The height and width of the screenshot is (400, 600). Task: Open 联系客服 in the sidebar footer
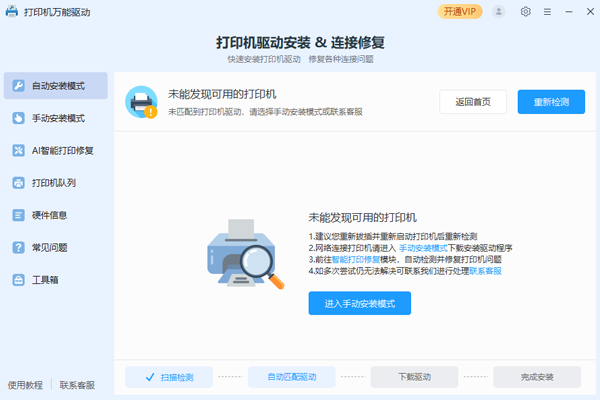pyautogui.click(x=77, y=385)
